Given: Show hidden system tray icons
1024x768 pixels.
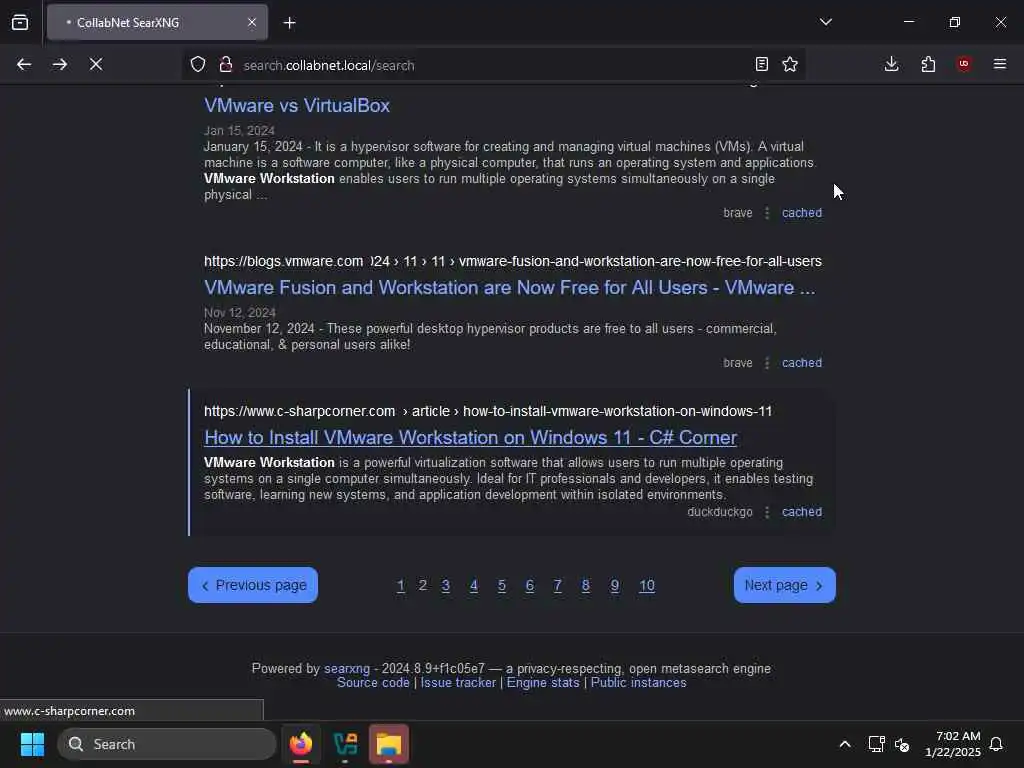Looking at the screenshot, I should [844, 744].
